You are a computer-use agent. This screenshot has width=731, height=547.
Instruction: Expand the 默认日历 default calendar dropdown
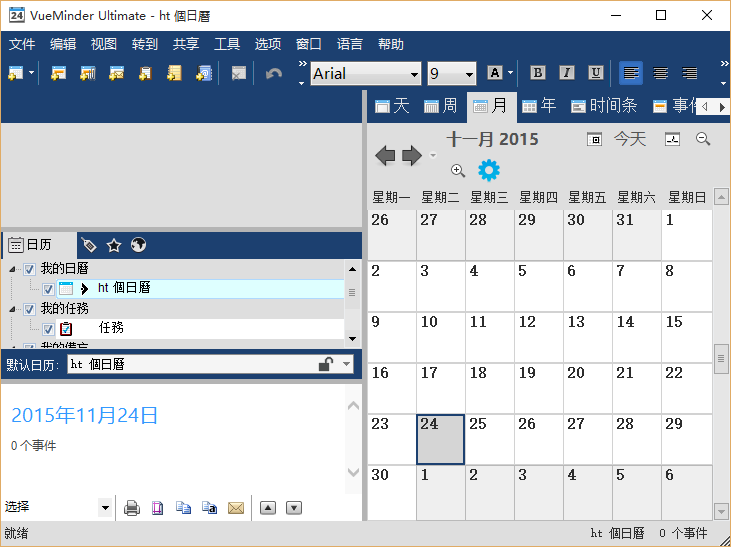click(346, 364)
